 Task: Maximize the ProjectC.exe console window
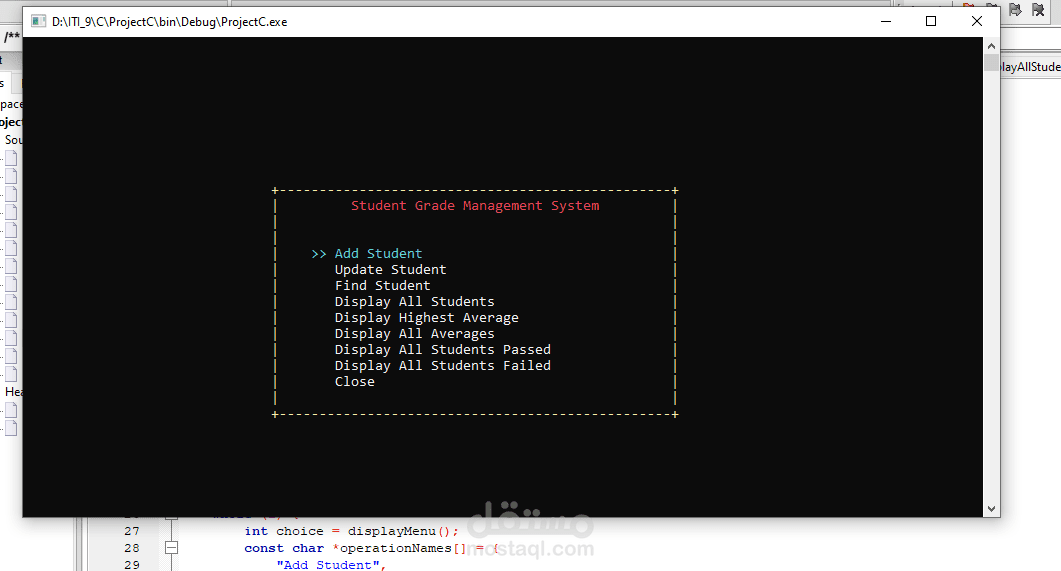click(x=931, y=22)
